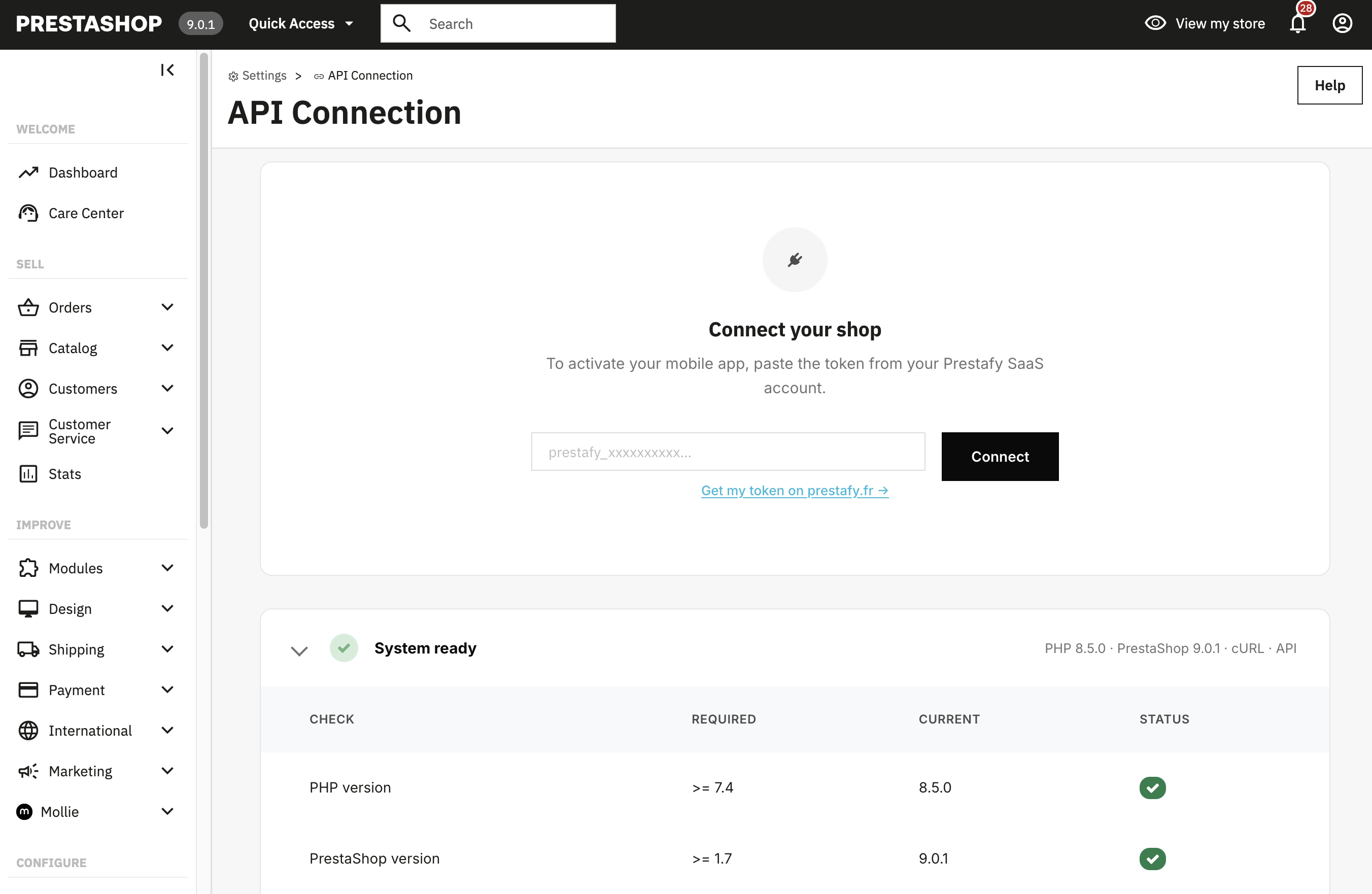Viewport: 1372px width, 894px height.
Task: Click the Settings breadcrumb link
Action: pos(264,76)
